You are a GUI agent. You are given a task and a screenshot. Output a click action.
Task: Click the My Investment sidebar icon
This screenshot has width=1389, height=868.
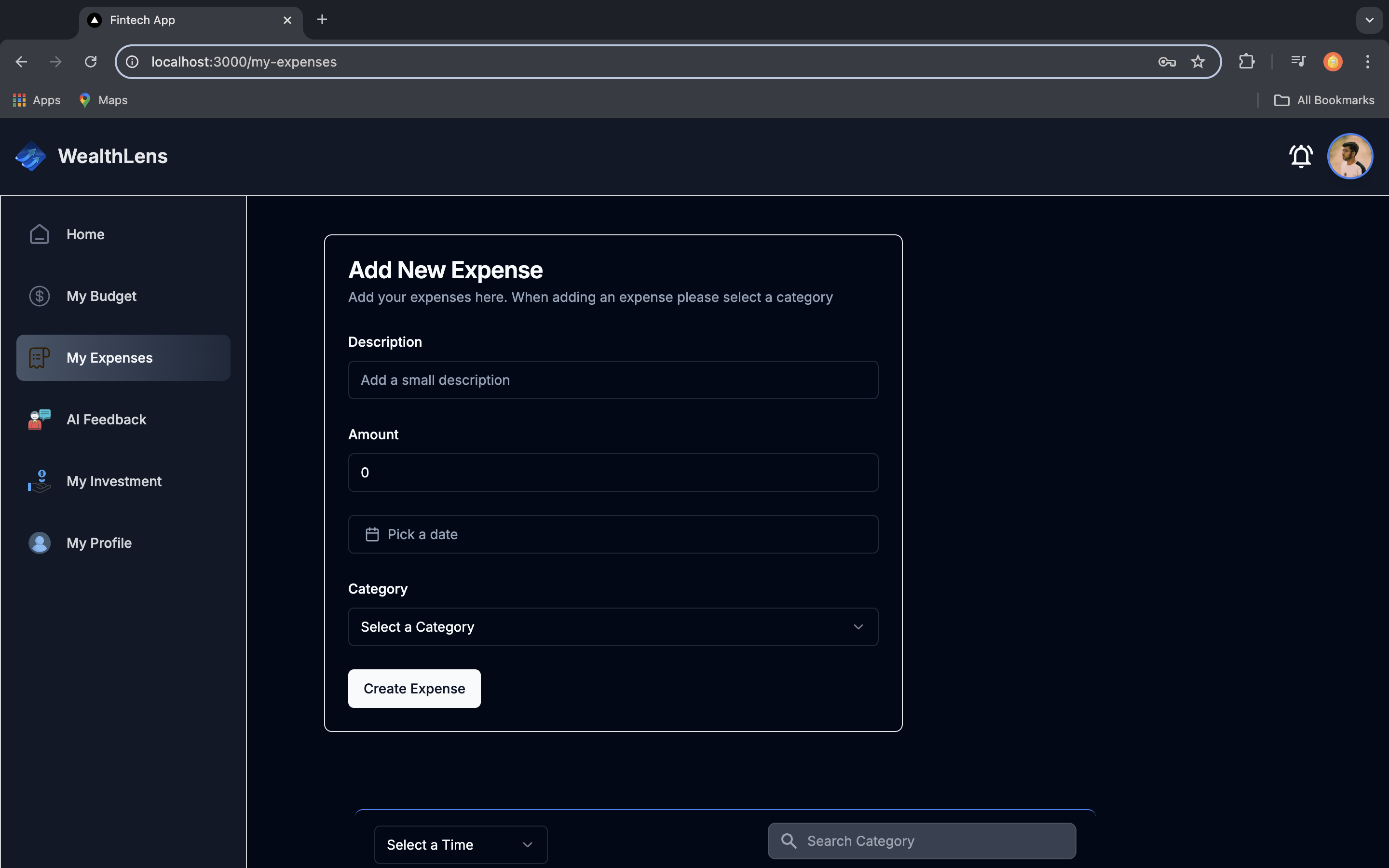[40, 481]
